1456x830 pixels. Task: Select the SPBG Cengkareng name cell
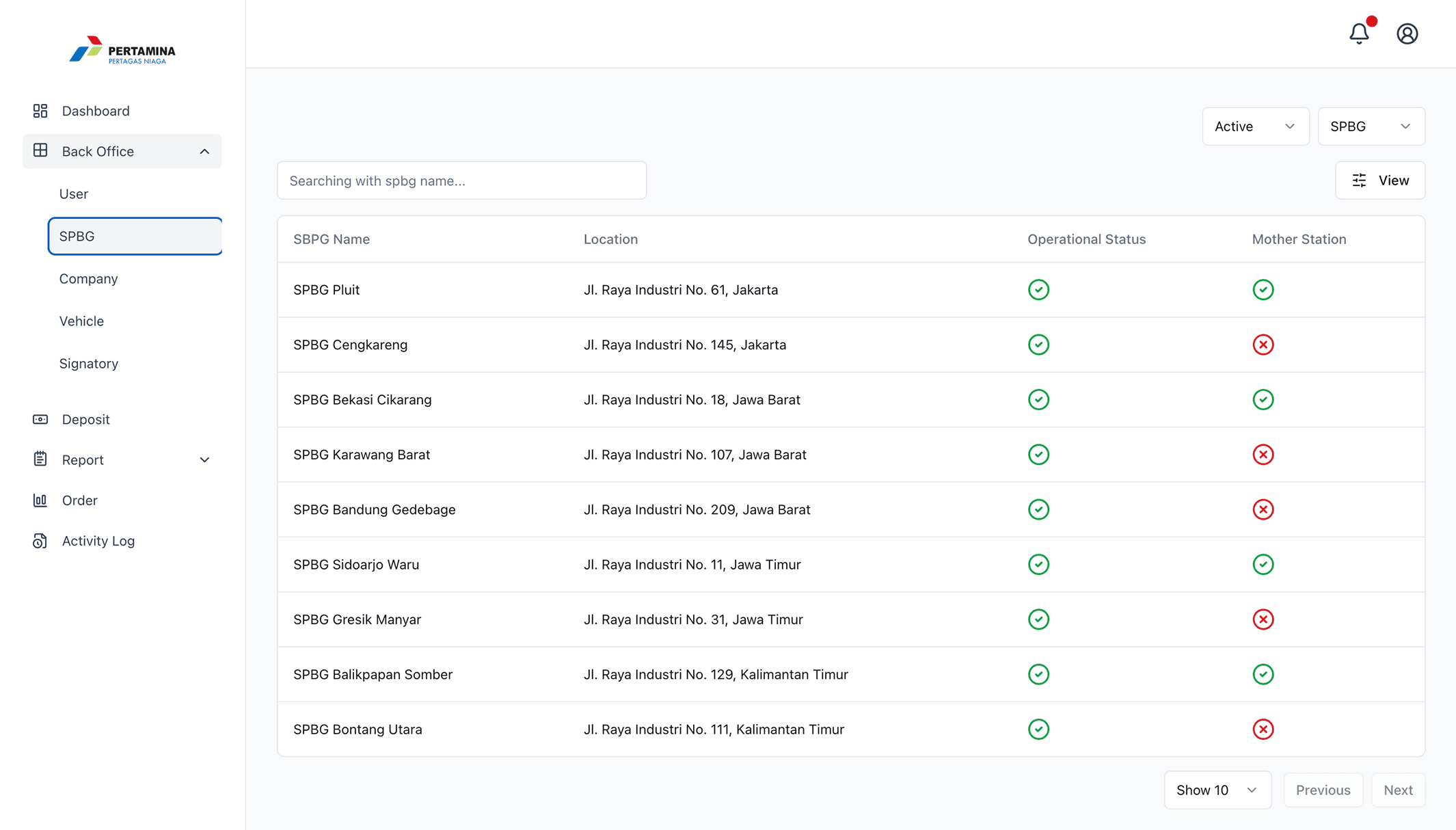[x=350, y=345]
